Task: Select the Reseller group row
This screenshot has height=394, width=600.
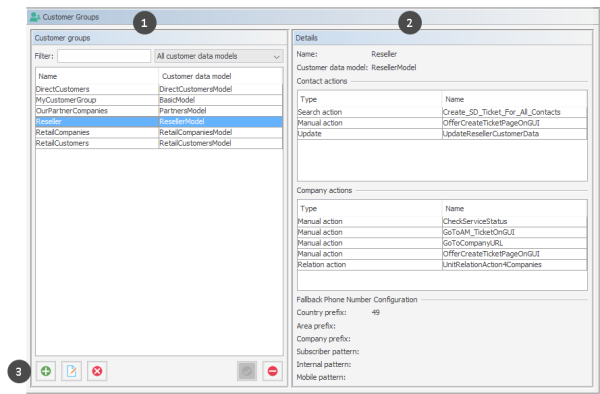Action: click(159, 122)
